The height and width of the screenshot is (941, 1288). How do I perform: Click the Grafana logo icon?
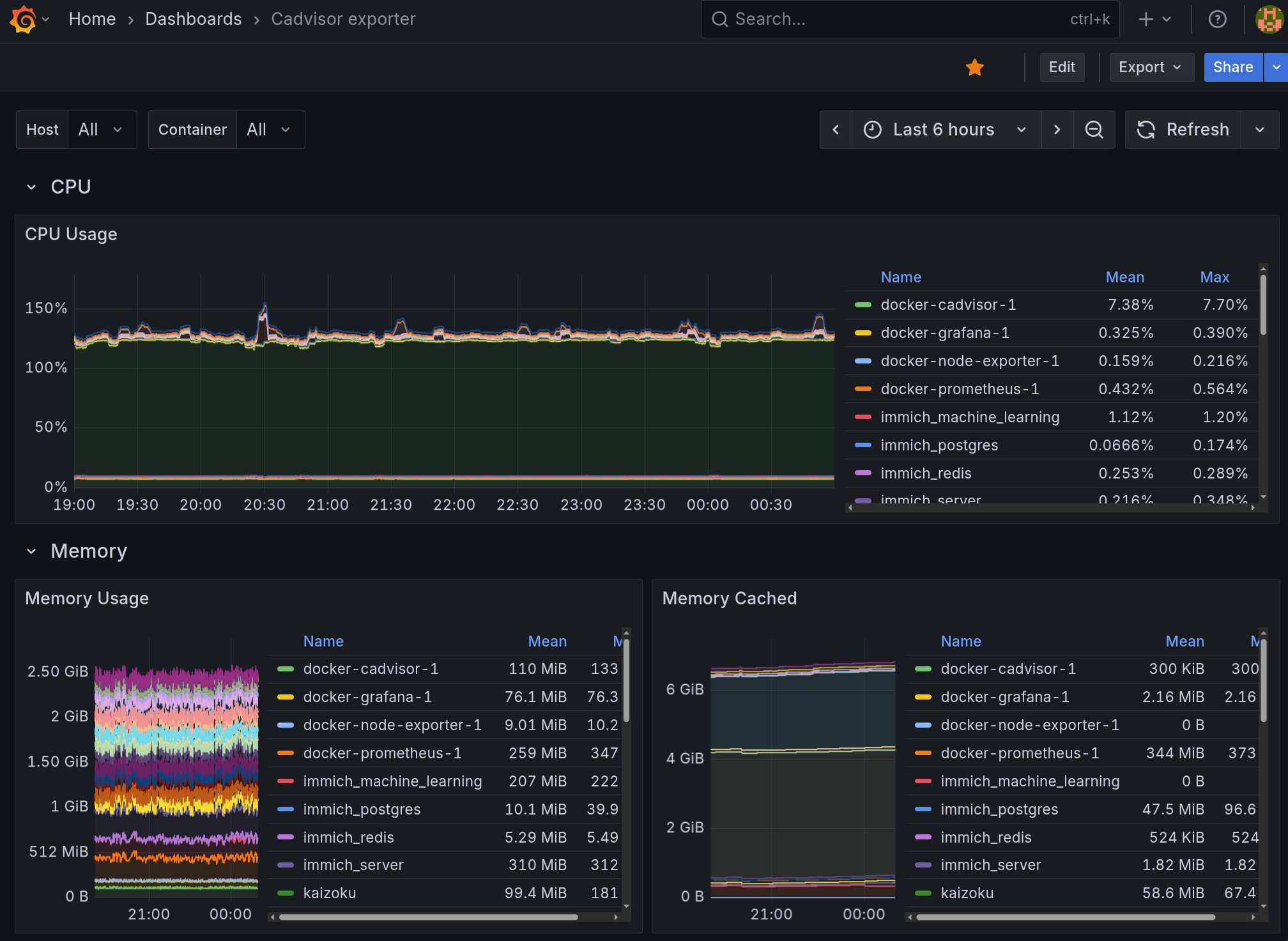tap(23, 19)
